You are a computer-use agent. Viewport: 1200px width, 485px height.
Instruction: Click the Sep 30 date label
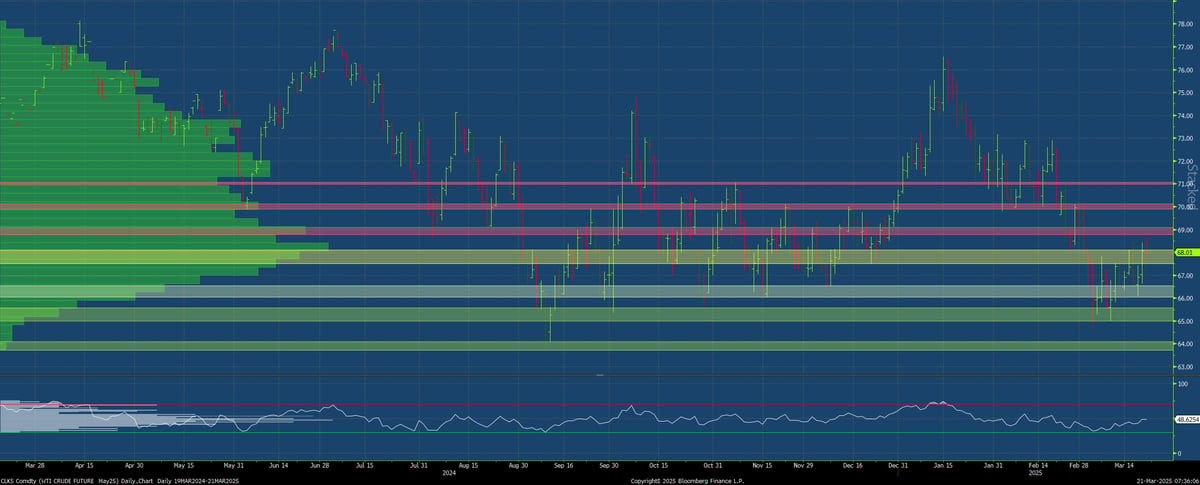click(608, 465)
